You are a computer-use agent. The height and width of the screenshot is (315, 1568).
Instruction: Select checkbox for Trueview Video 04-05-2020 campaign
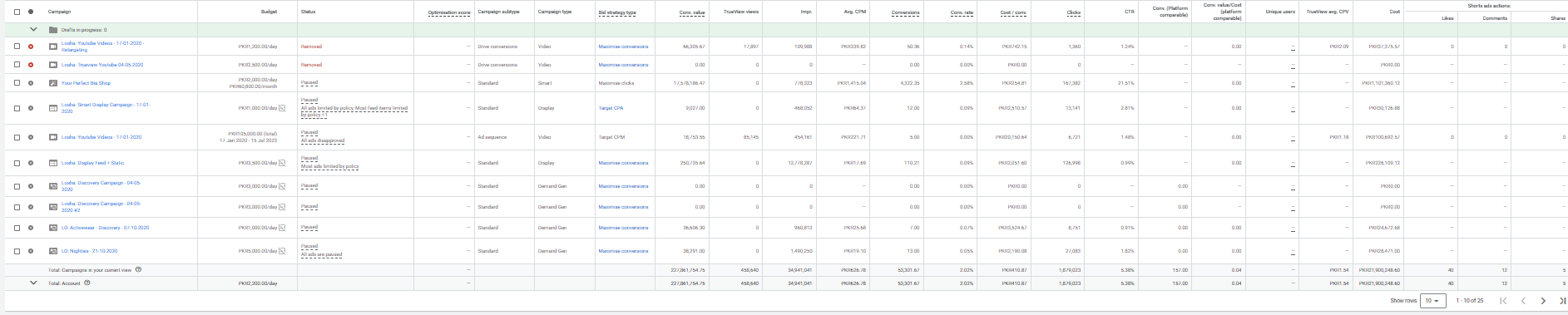pos(17,64)
